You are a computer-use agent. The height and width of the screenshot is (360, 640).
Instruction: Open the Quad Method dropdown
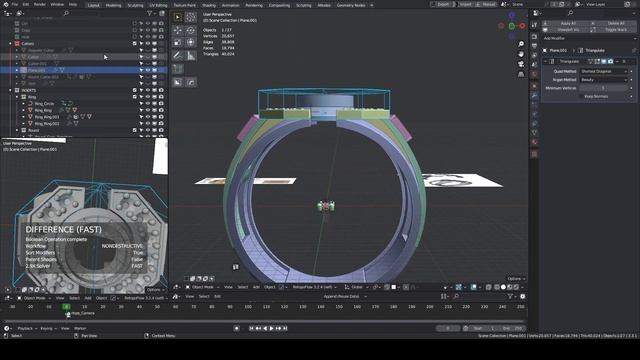pos(603,71)
